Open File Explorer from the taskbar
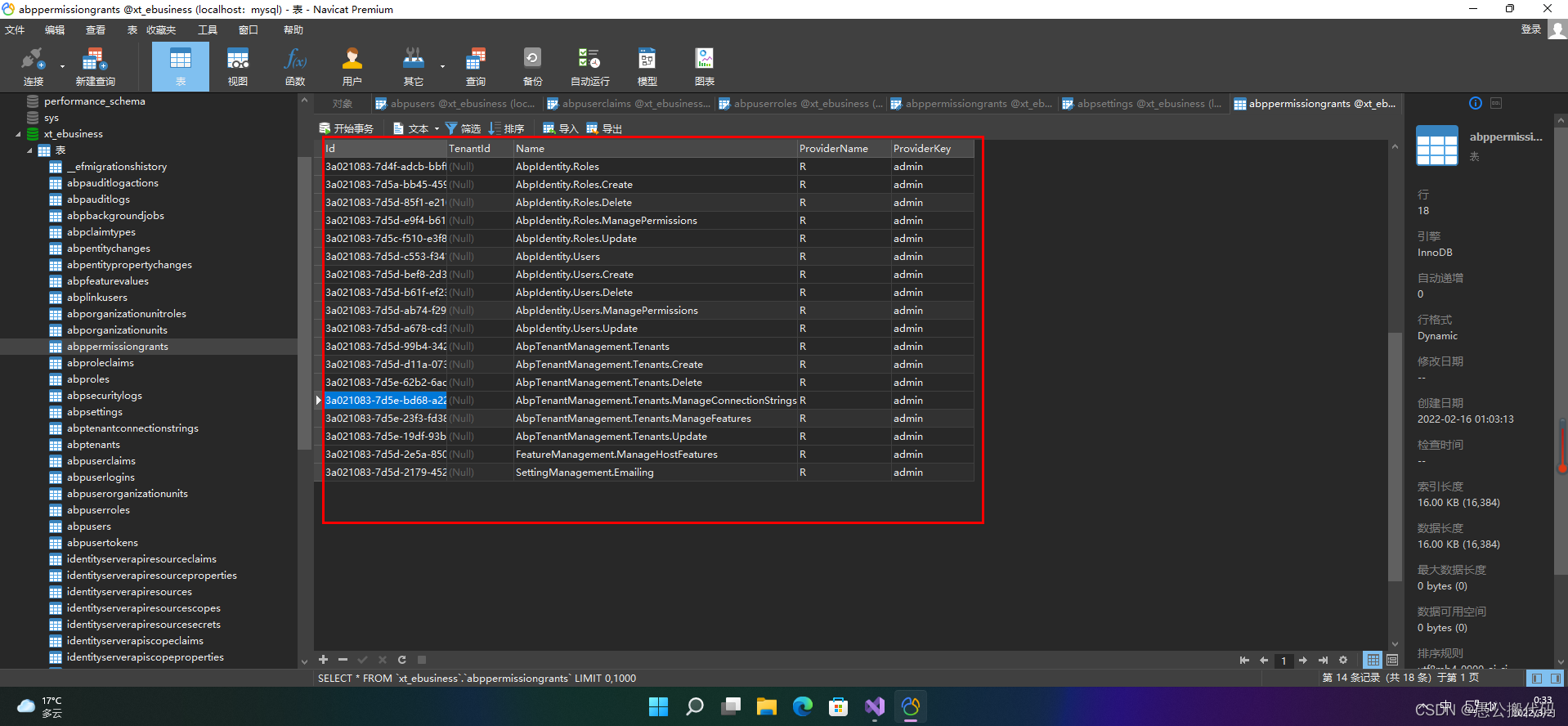 click(766, 706)
